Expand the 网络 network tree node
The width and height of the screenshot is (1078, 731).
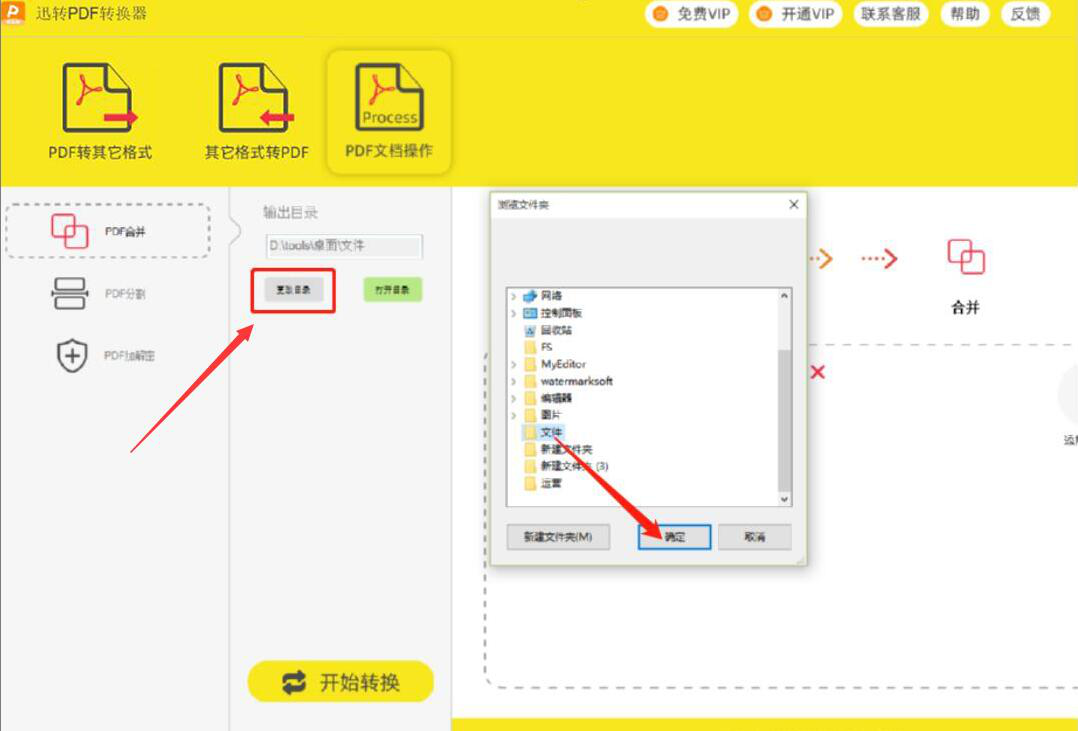point(513,296)
